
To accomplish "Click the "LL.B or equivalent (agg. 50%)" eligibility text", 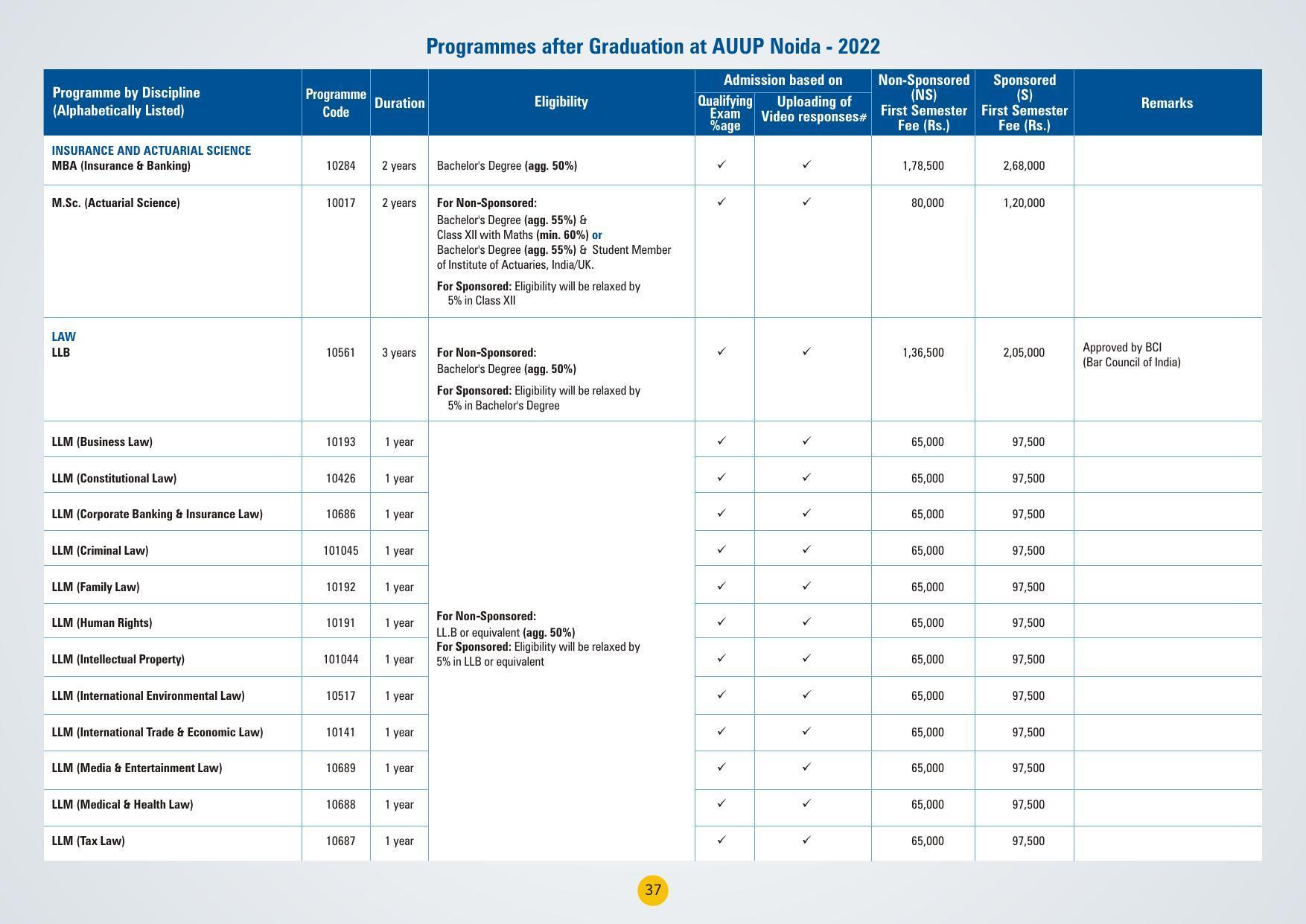I will click(x=506, y=632).
